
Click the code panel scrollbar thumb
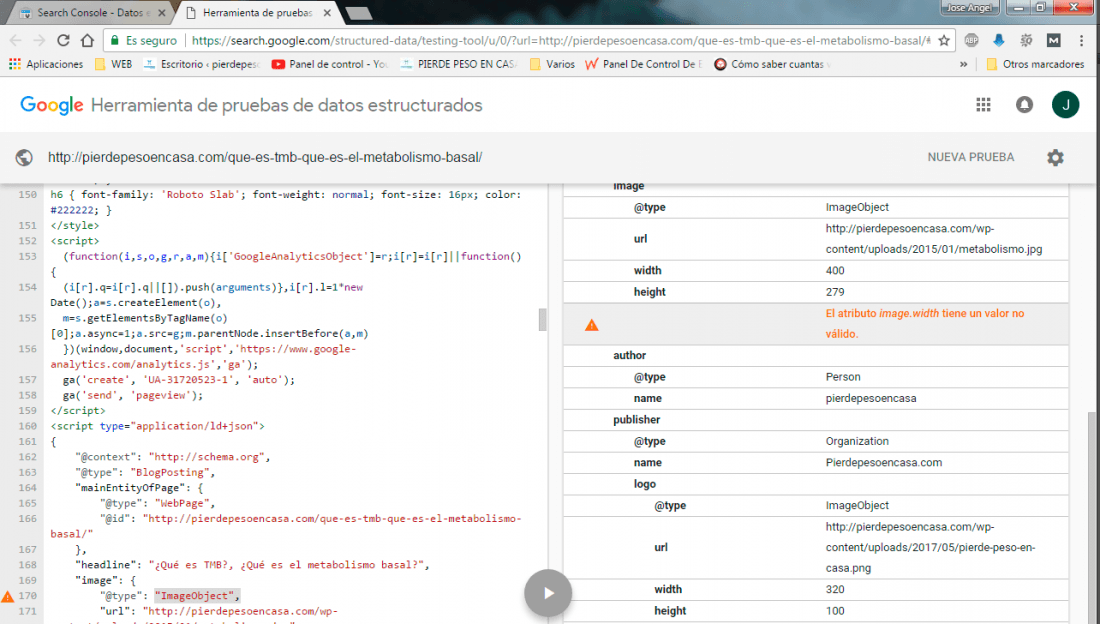542,319
